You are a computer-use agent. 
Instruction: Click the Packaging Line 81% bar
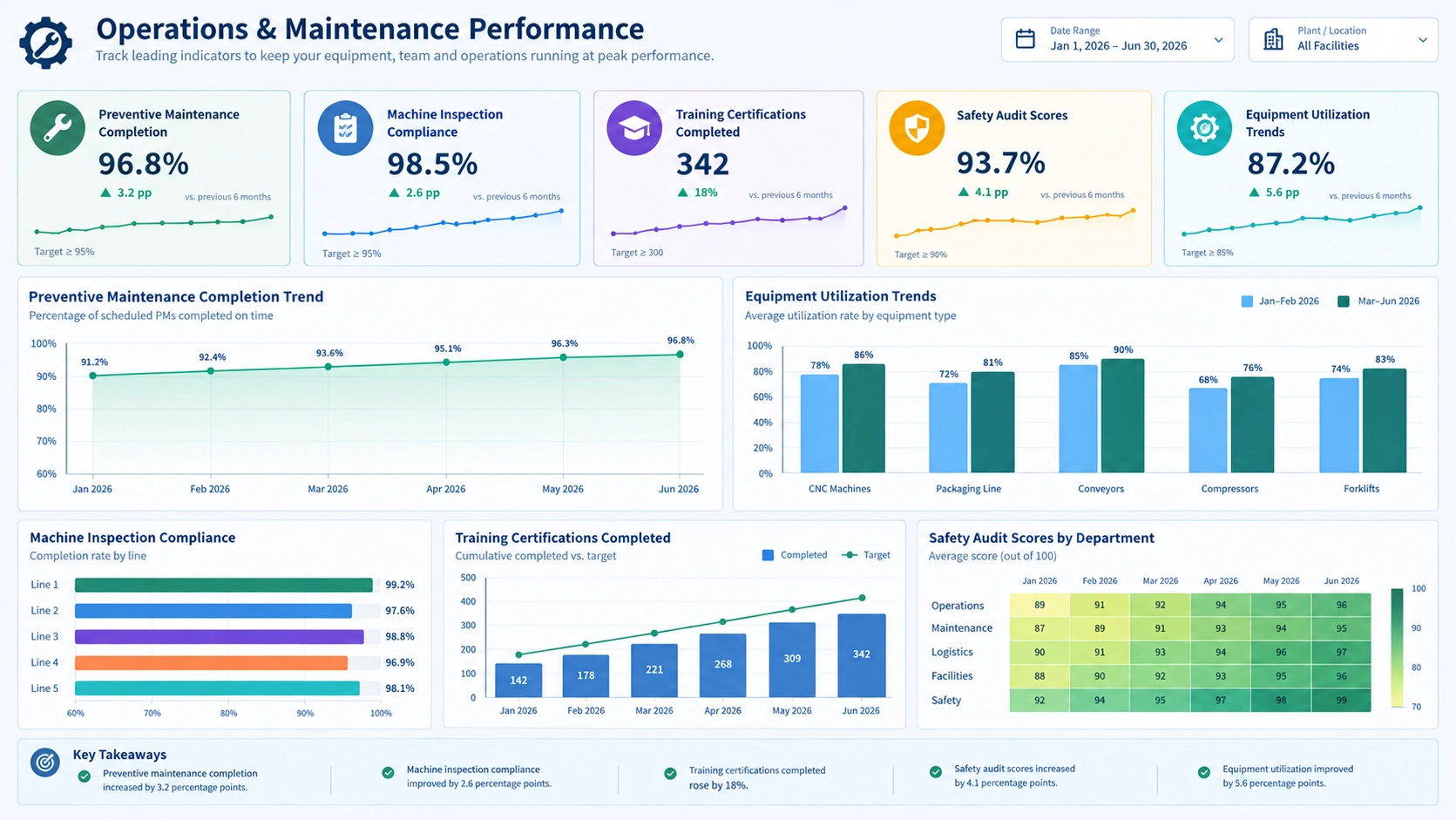pos(992,423)
